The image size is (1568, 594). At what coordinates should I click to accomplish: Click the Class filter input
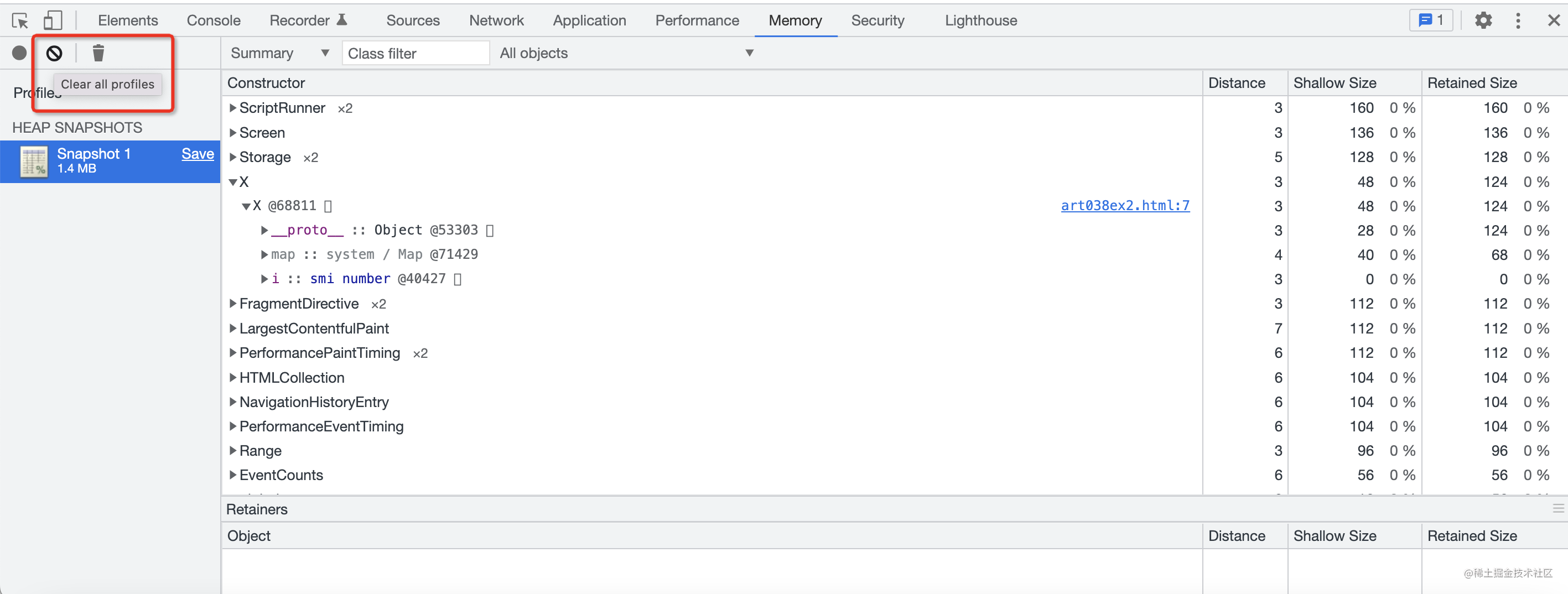[416, 53]
